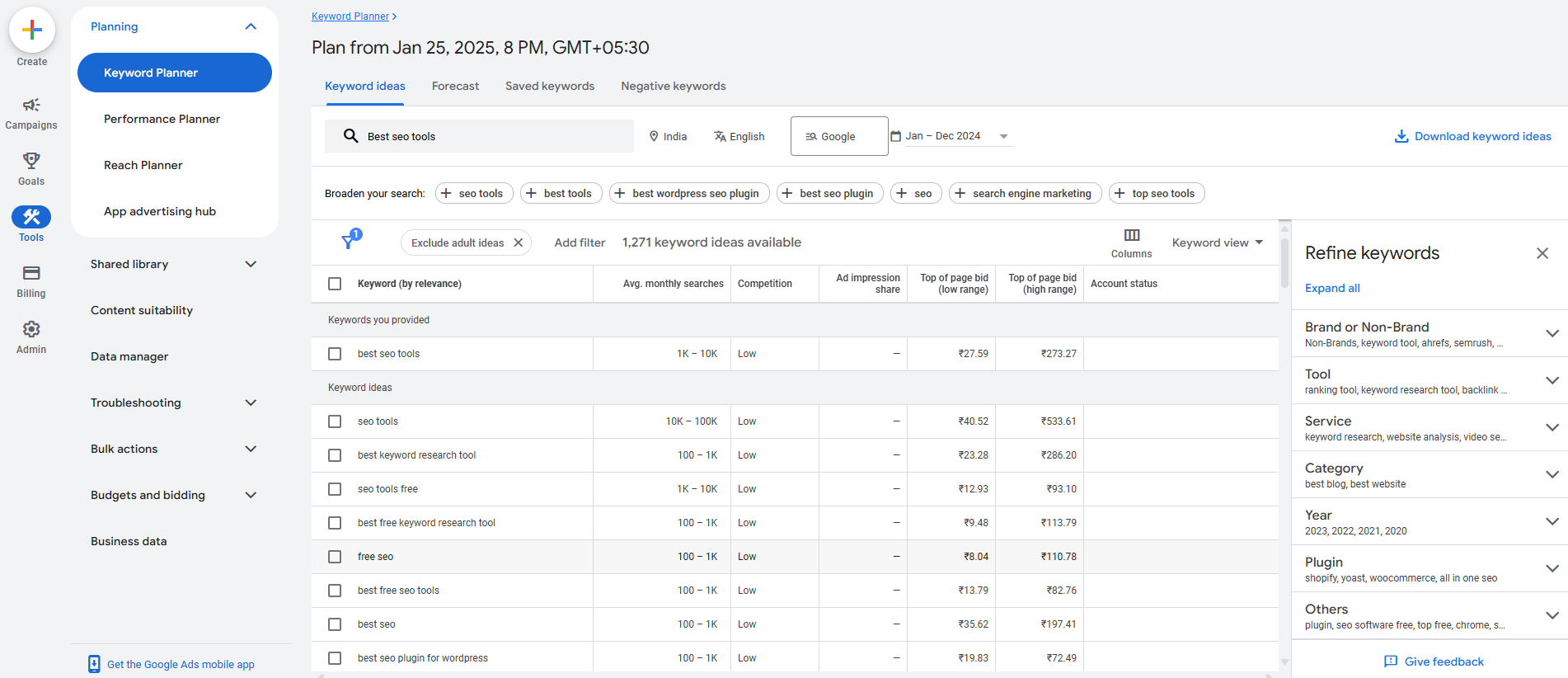
Task: Open Reach Planner menu item
Action: (143, 165)
